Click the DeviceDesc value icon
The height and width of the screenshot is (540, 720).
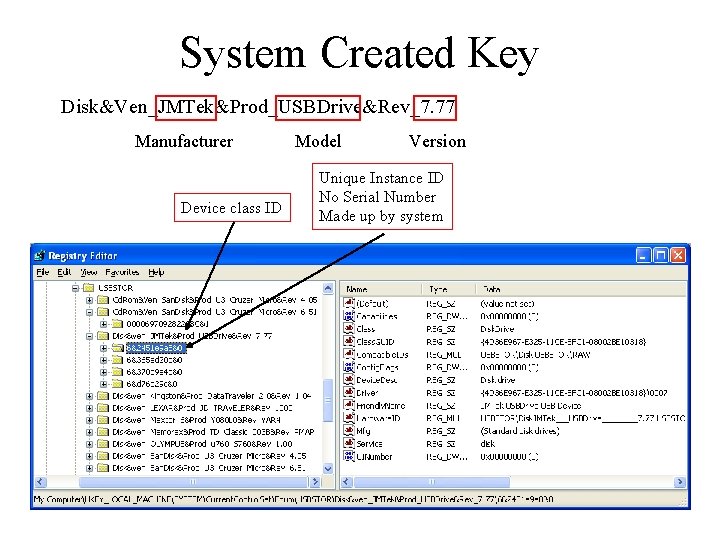point(349,380)
